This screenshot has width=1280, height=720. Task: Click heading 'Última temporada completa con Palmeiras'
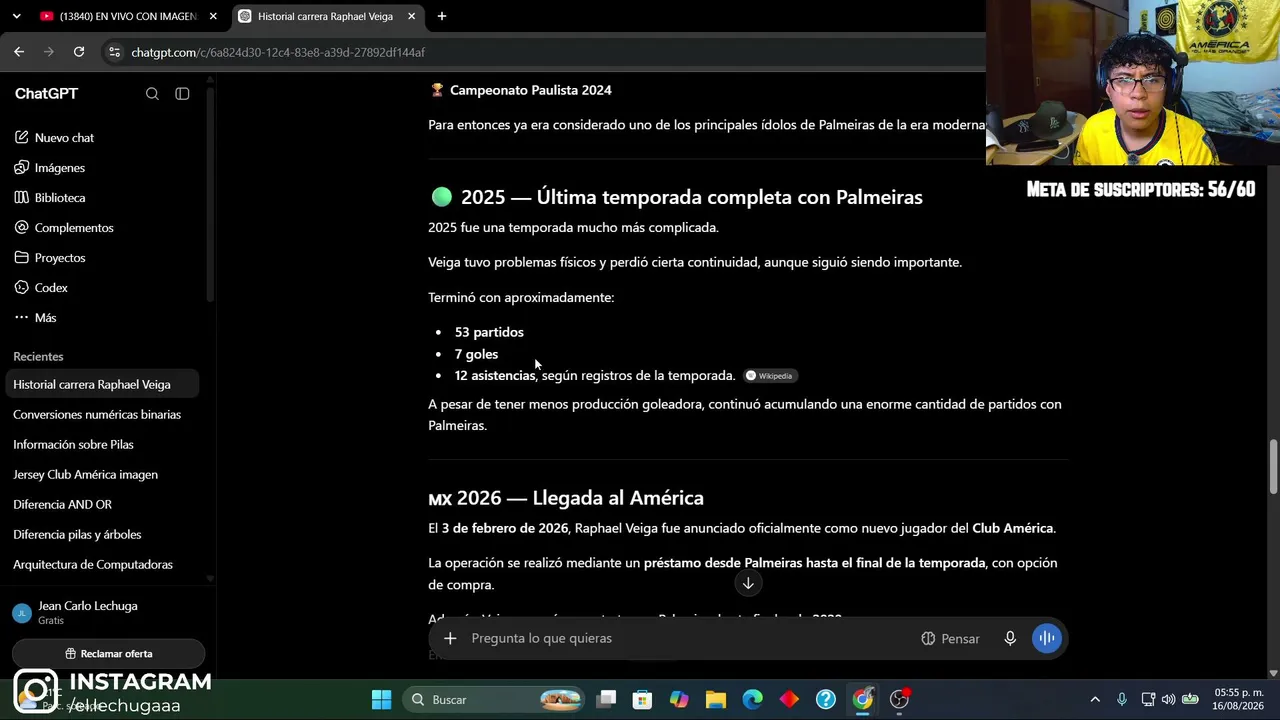click(x=729, y=197)
